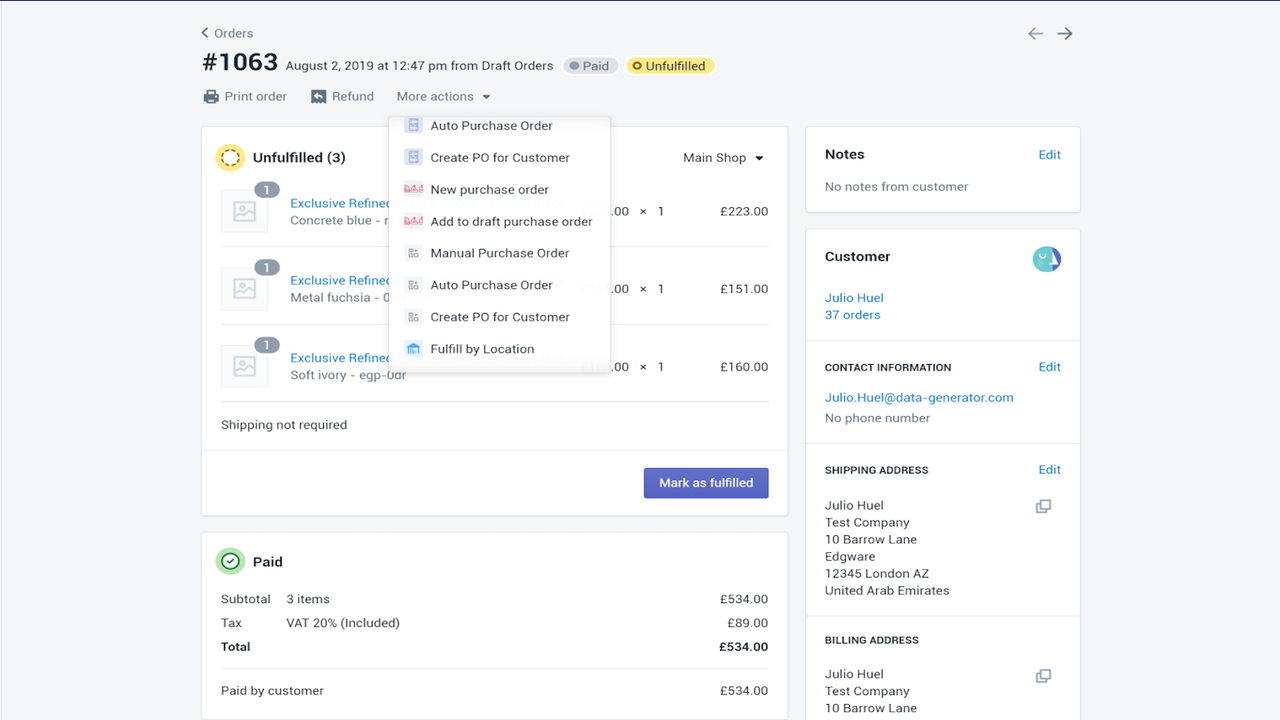Click the Mark as fulfilled button

(x=706, y=483)
